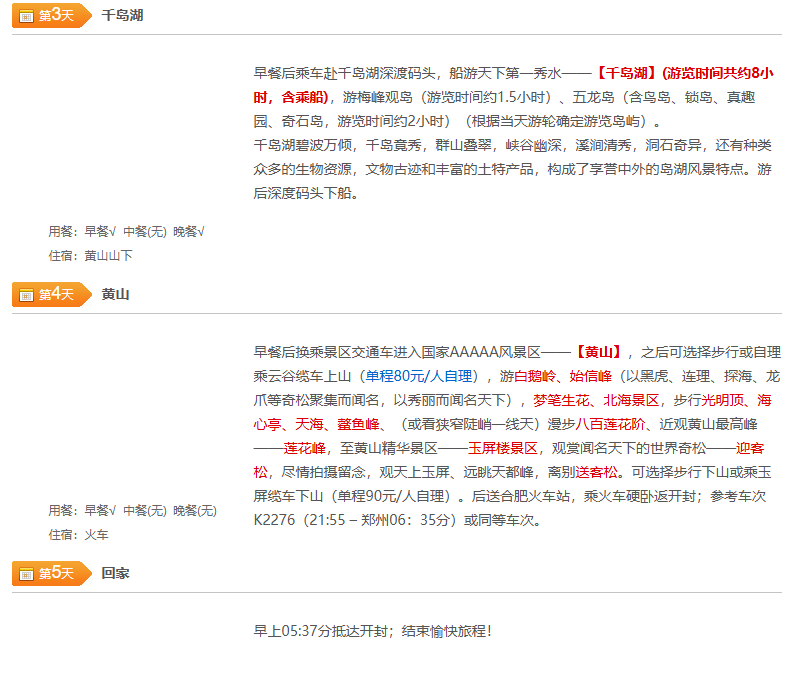Select the 第4天 day label
Viewport: 786px width, 699px height.
tap(56, 294)
